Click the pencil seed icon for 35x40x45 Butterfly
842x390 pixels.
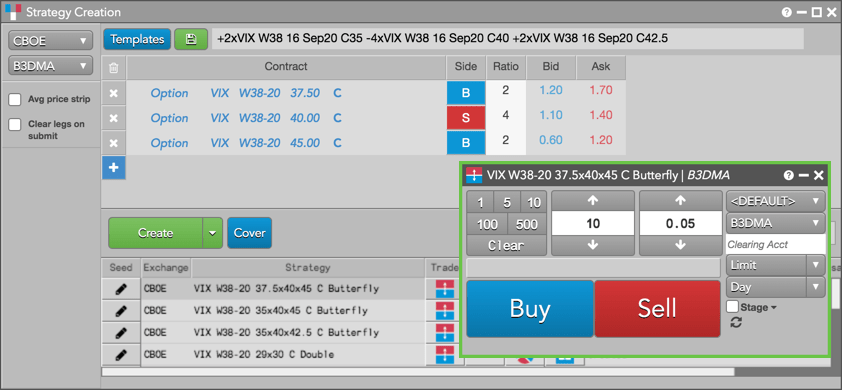(x=121, y=310)
